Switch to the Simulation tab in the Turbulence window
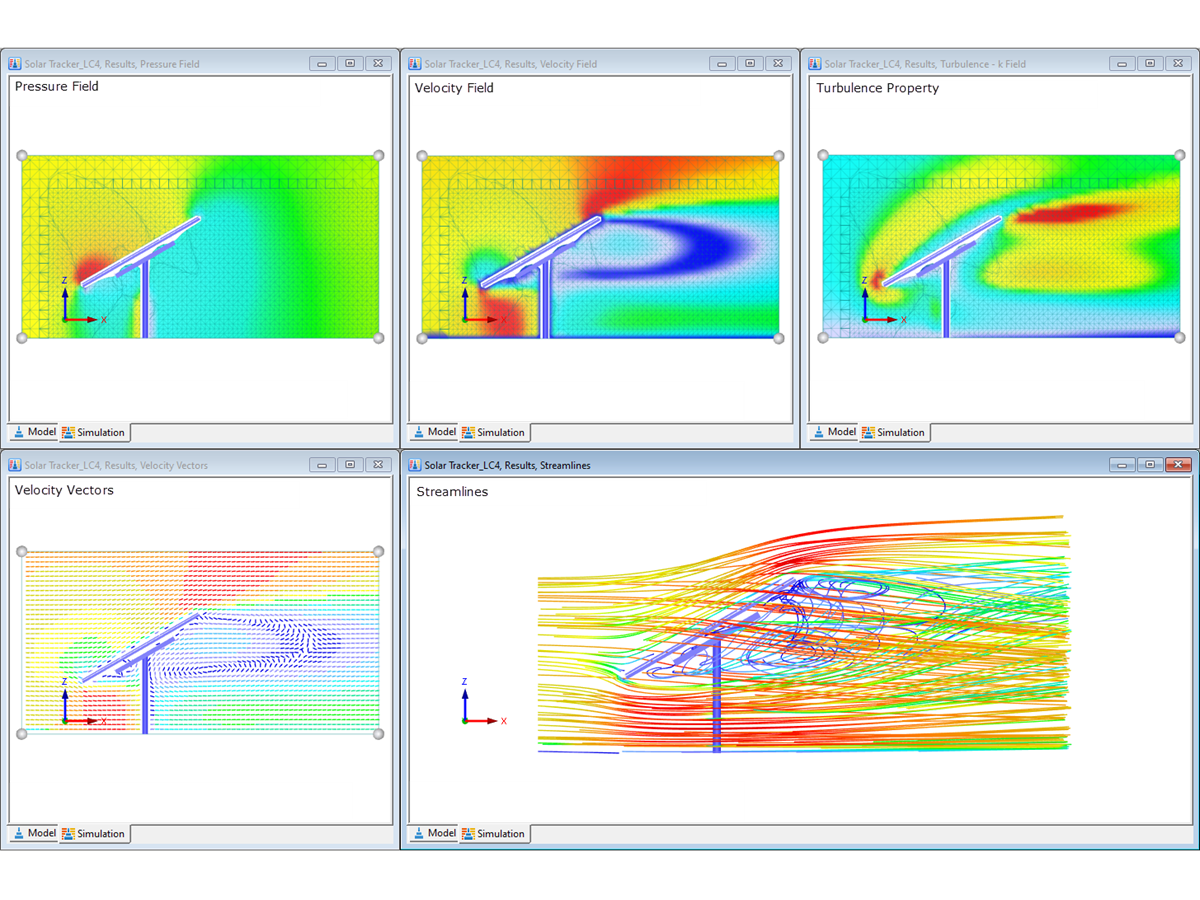The width and height of the screenshot is (1200, 900). [x=893, y=432]
